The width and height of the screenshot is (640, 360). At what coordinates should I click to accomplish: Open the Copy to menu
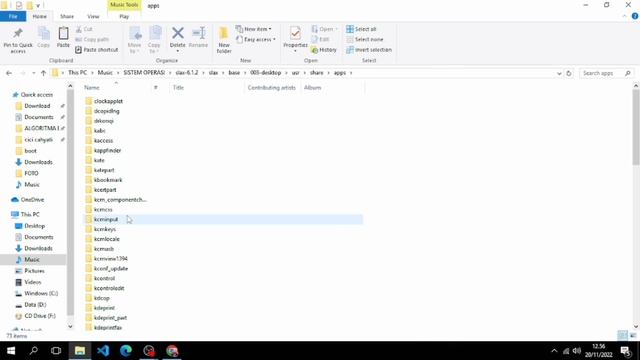point(154,40)
